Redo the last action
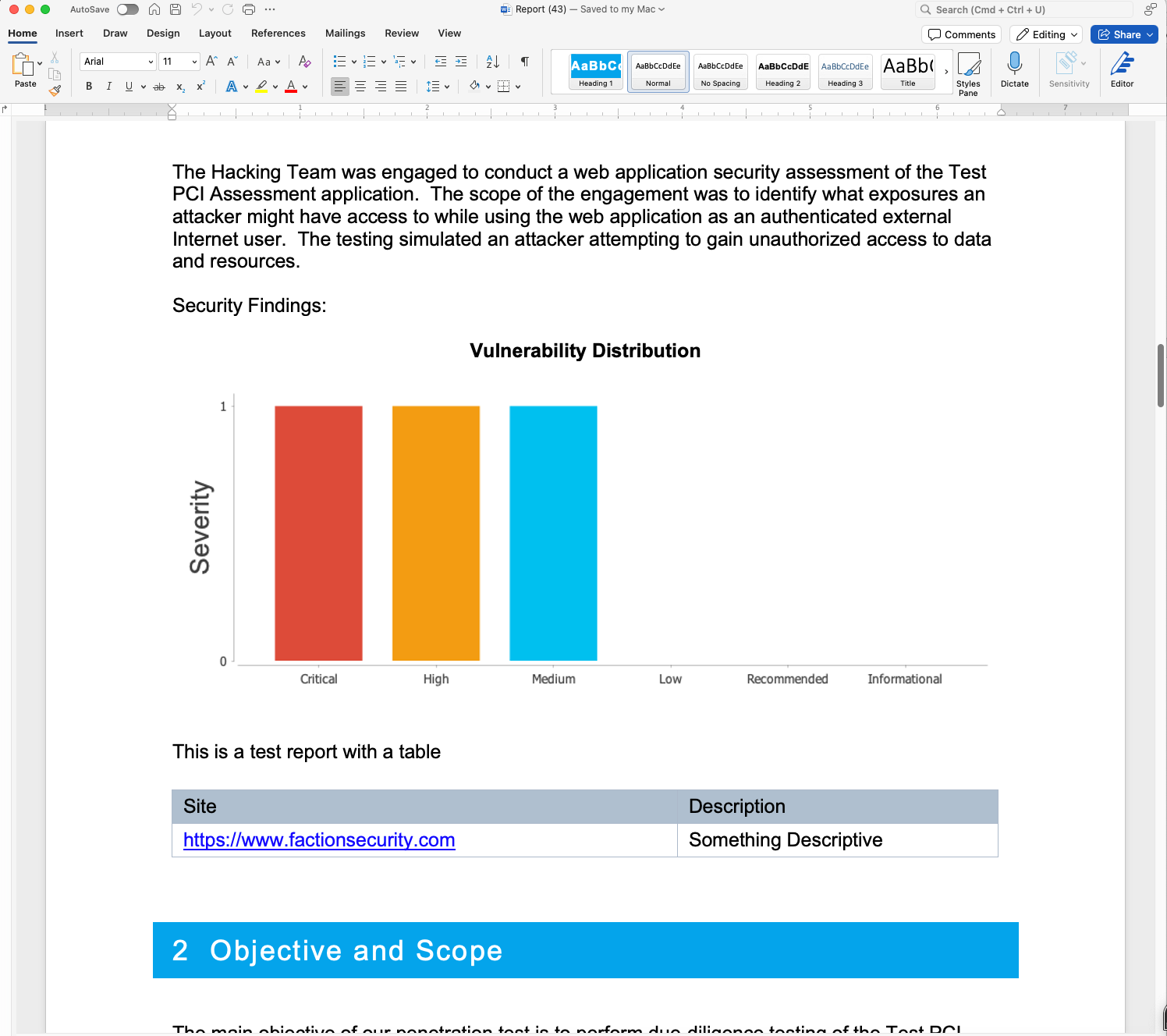The width and height of the screenshot is (1167, 1036). (228, 9)
